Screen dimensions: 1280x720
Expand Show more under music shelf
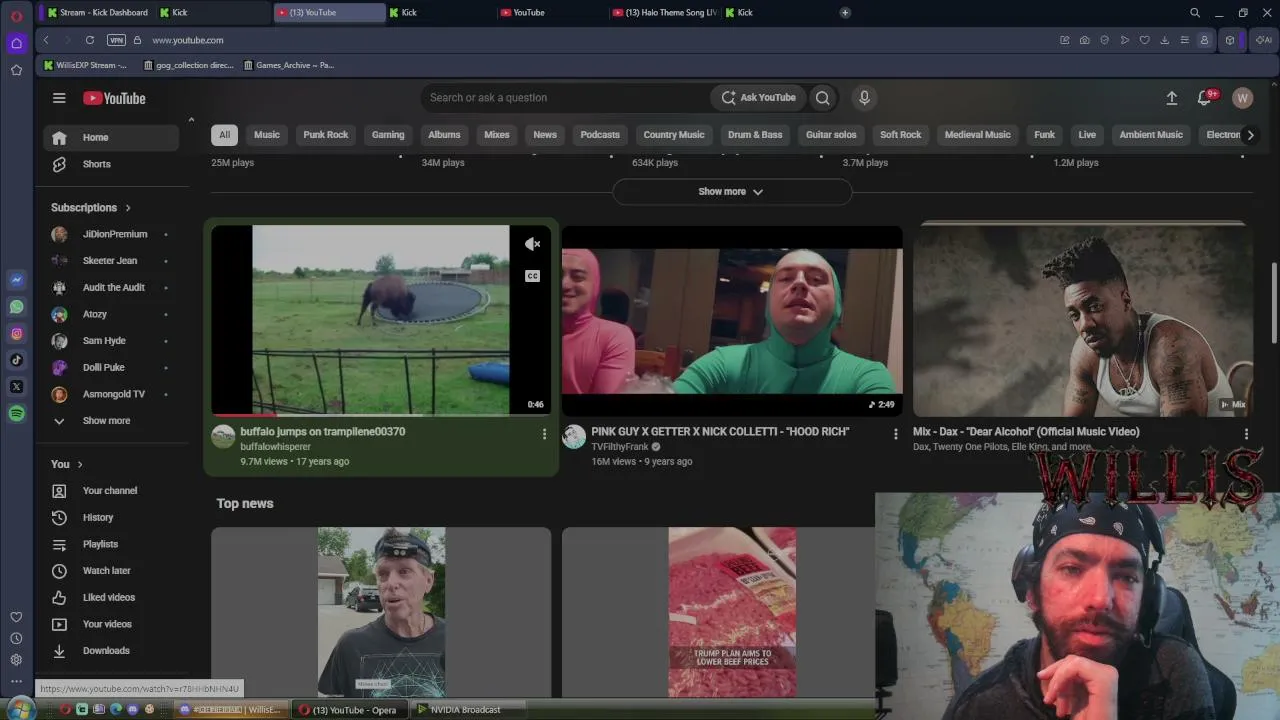pos(731,192)
